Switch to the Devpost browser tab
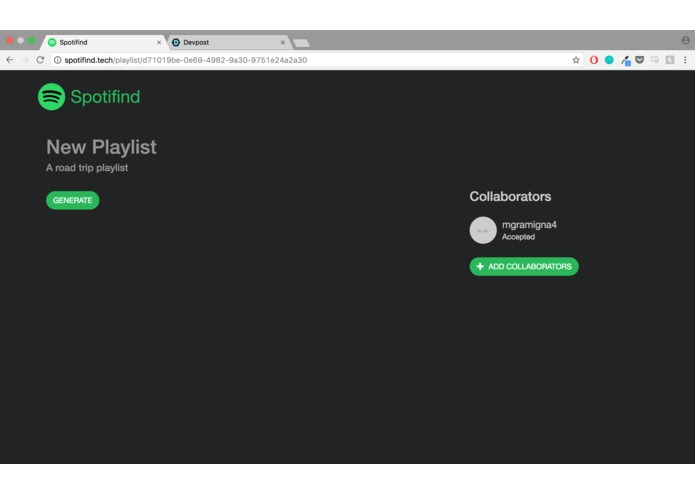Image resolution: width=695 pixels, height=494 pixels. (x=228, y=43)
